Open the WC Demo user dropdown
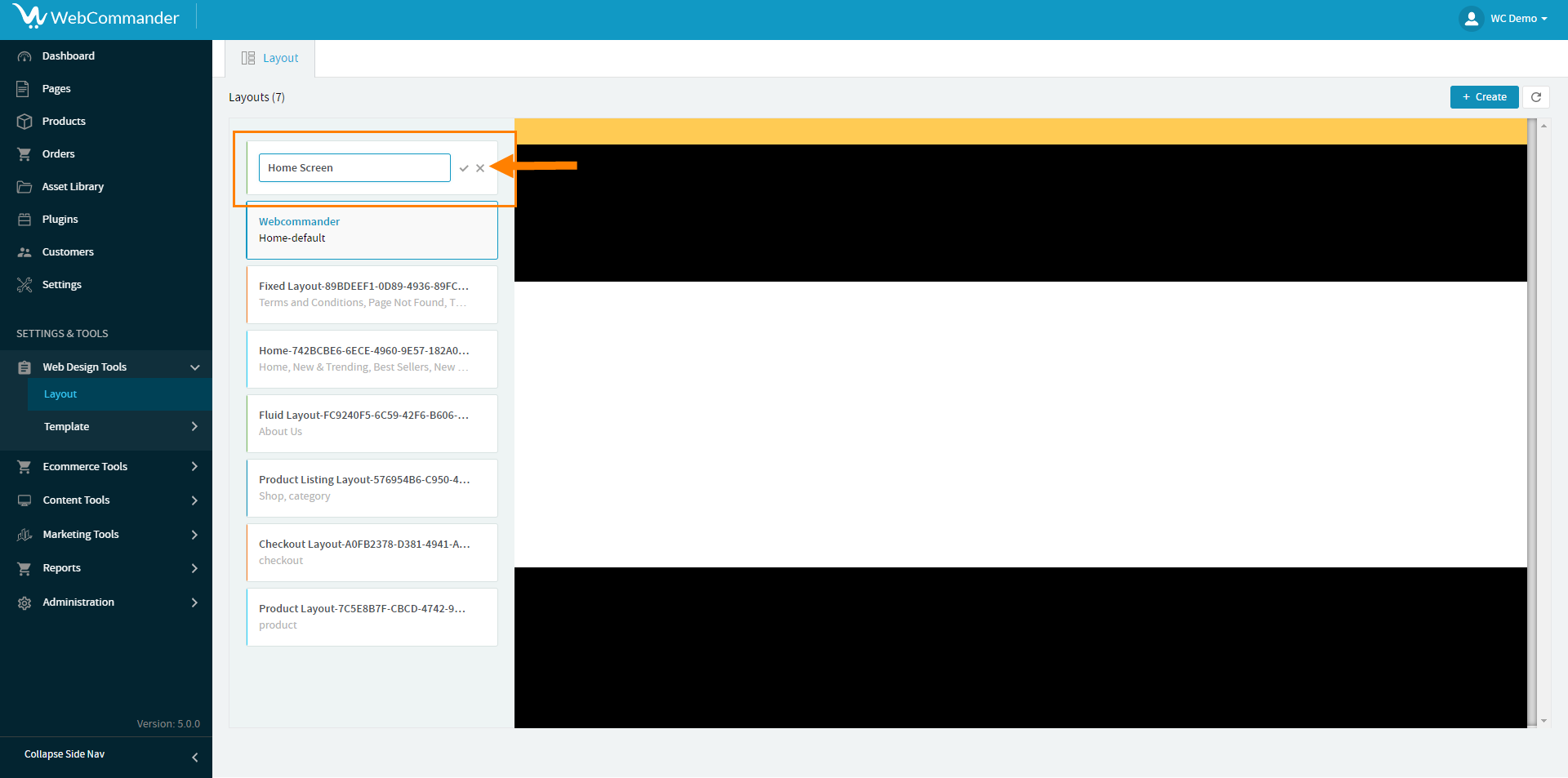This screenshot has width=1568, height=778. coord(1504,19)
